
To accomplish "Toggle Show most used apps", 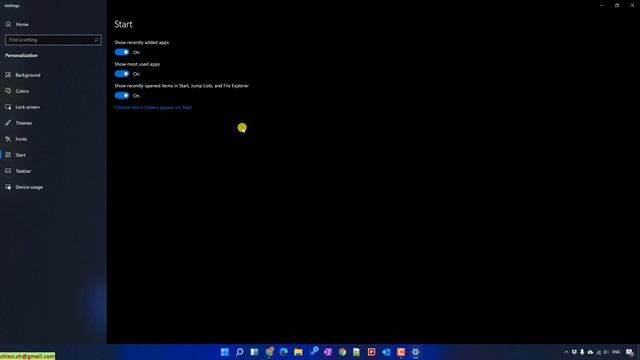I will (x=122, y=74).
